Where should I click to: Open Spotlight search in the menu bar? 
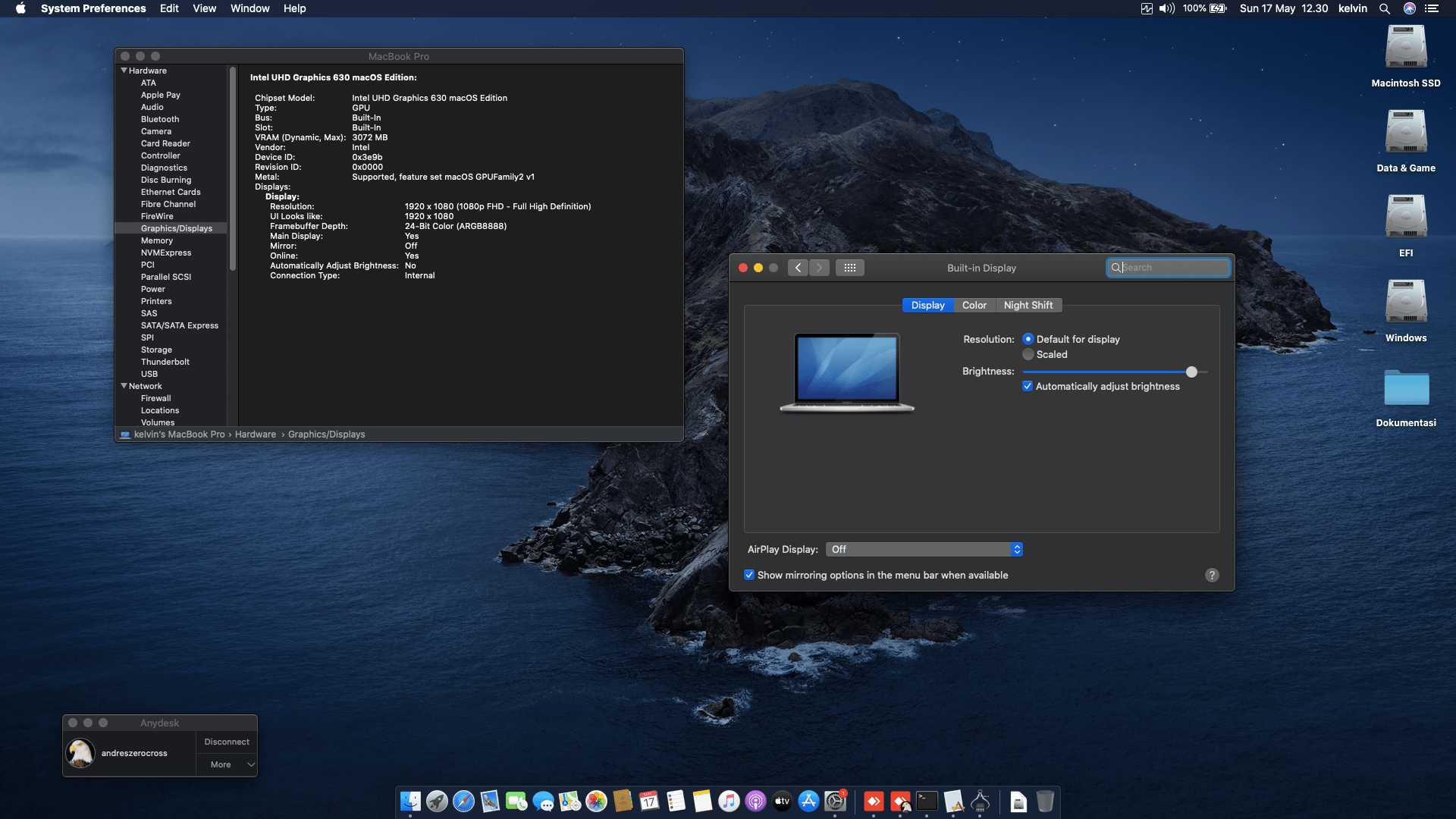coord(1385,8)
